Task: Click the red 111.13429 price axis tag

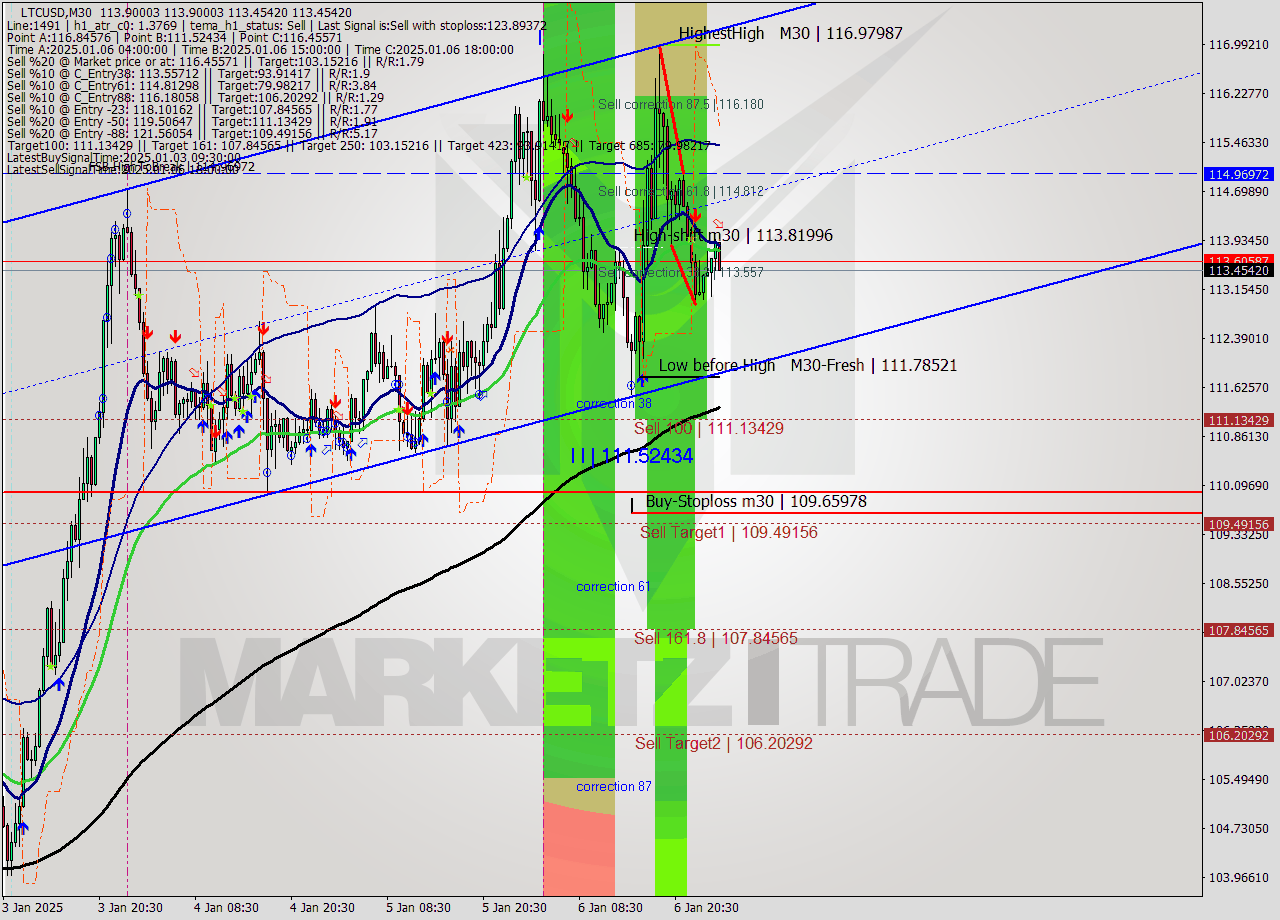Action: pyautogui.click(x=1240, y=420)
